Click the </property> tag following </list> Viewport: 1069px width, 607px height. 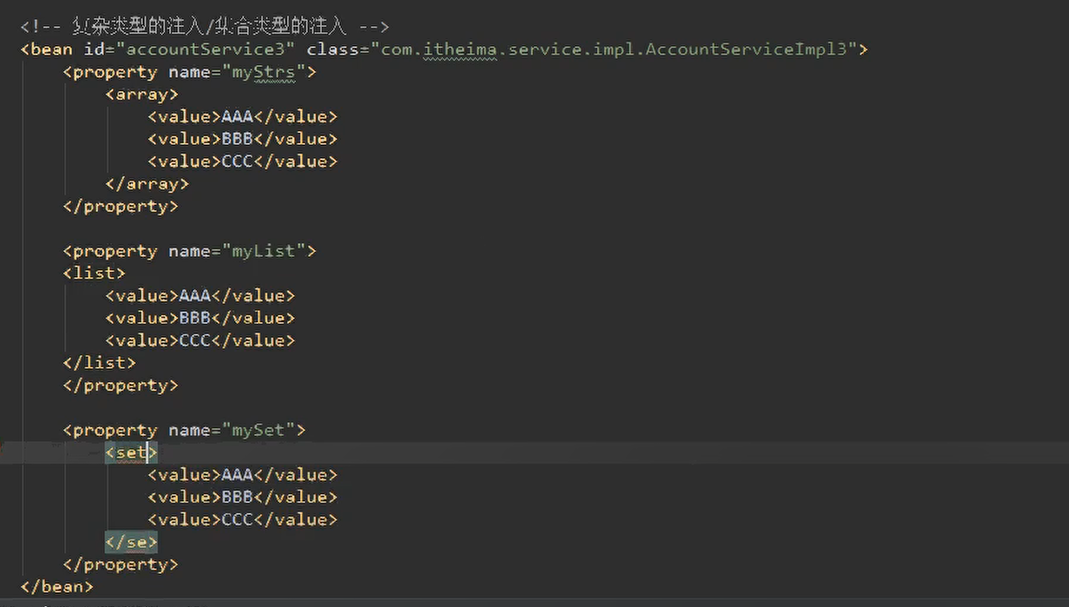coord(121,385)
